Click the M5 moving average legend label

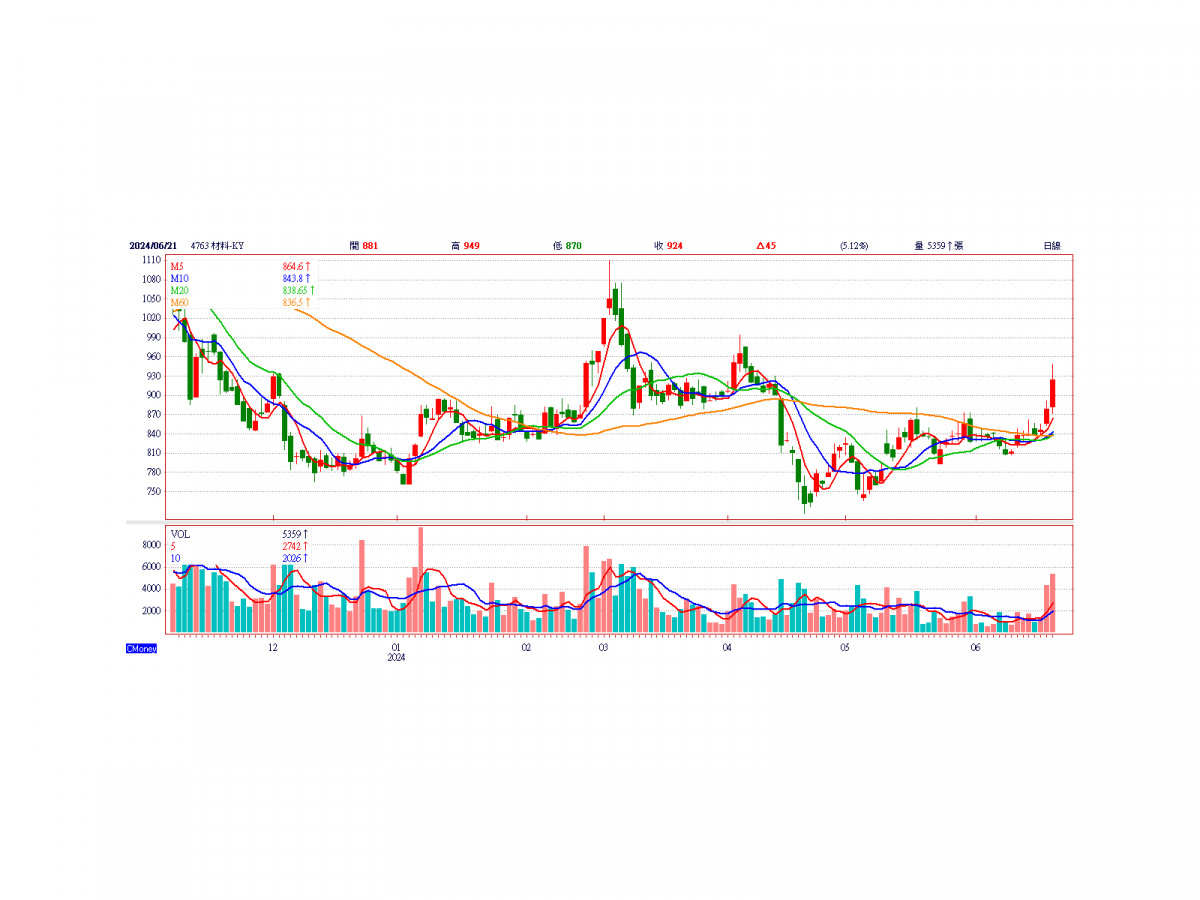tap(177, 265)
